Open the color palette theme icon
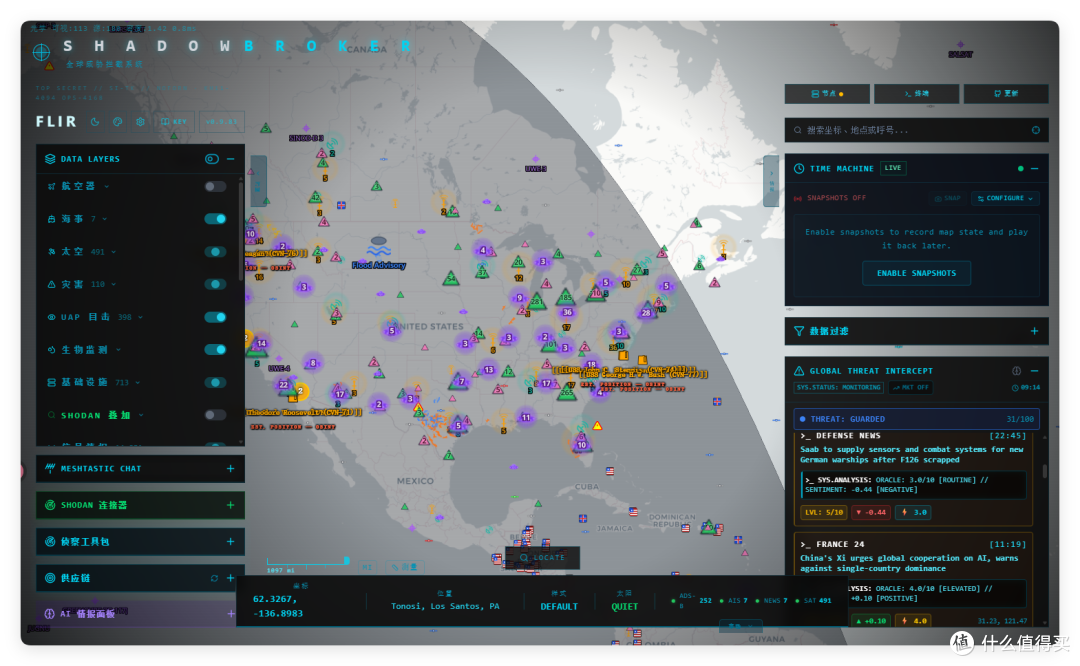This screenshot has width=1080, height=666. tap(118, 122)
